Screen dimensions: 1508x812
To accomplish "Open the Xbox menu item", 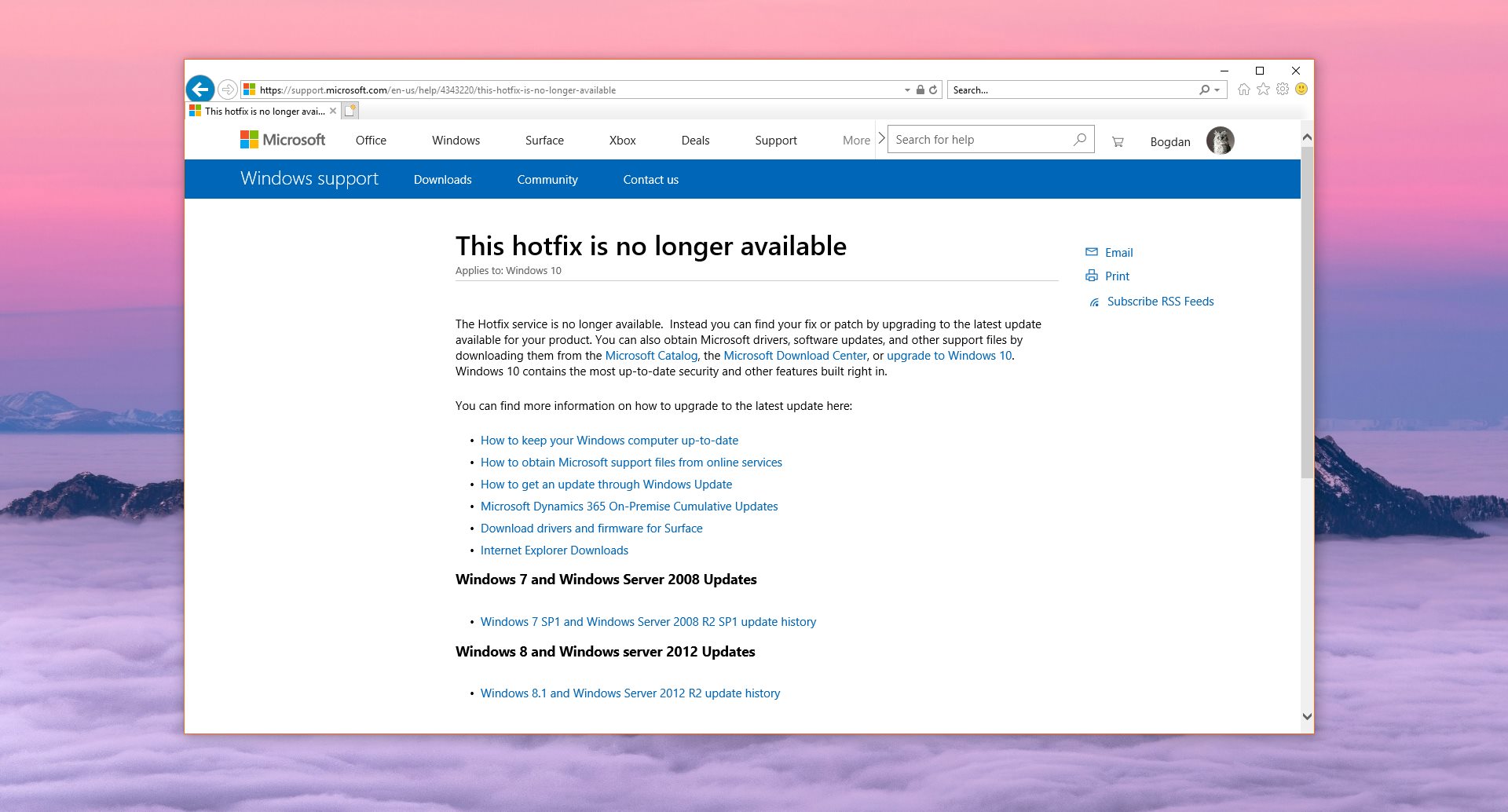I will (622, 141).
